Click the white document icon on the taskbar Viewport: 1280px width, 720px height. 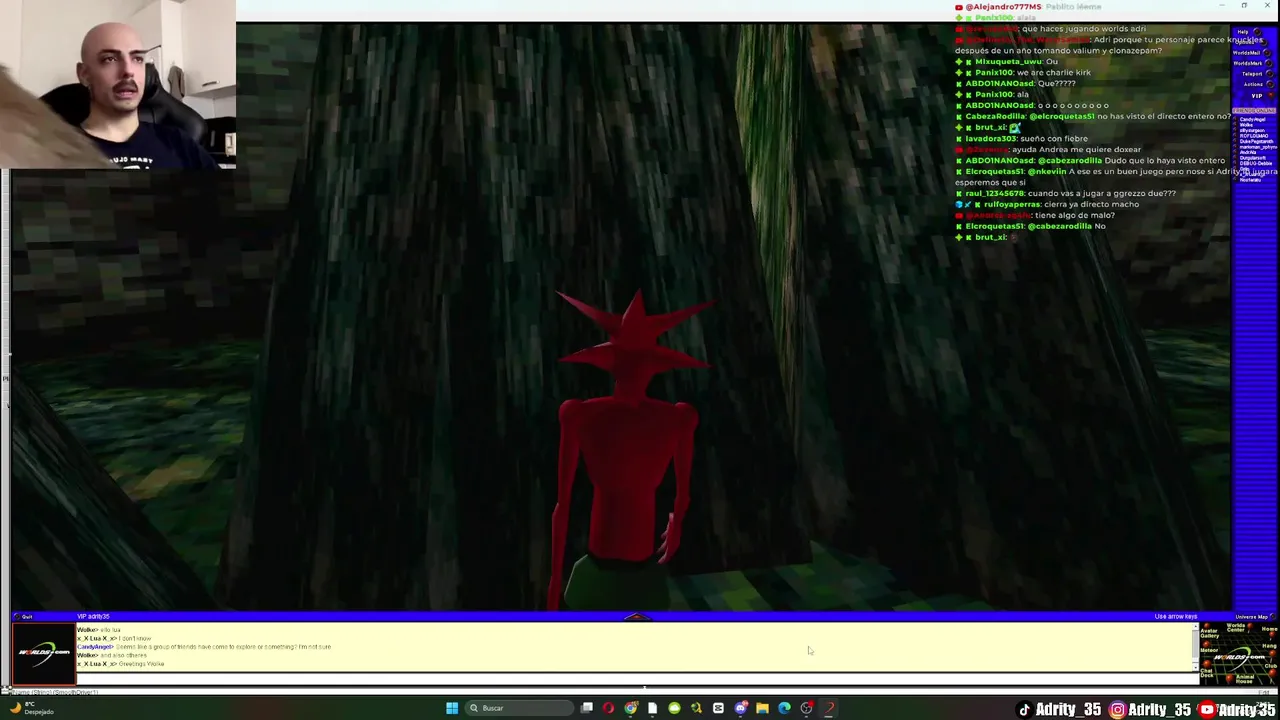pos(652,708)
